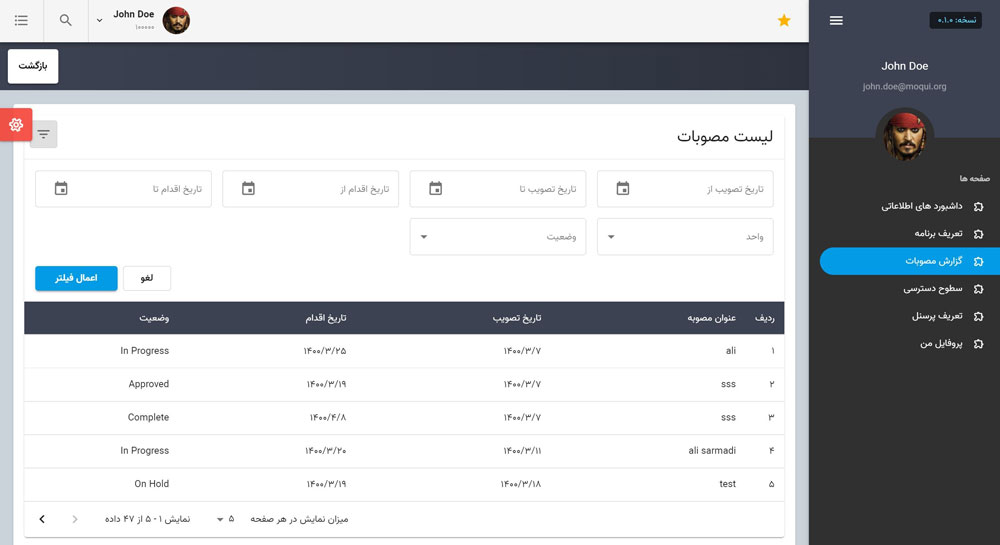Viewport: 1000px width, 545px height.
Task: Open the list menu icon in top bar
Action: (21, 20)
